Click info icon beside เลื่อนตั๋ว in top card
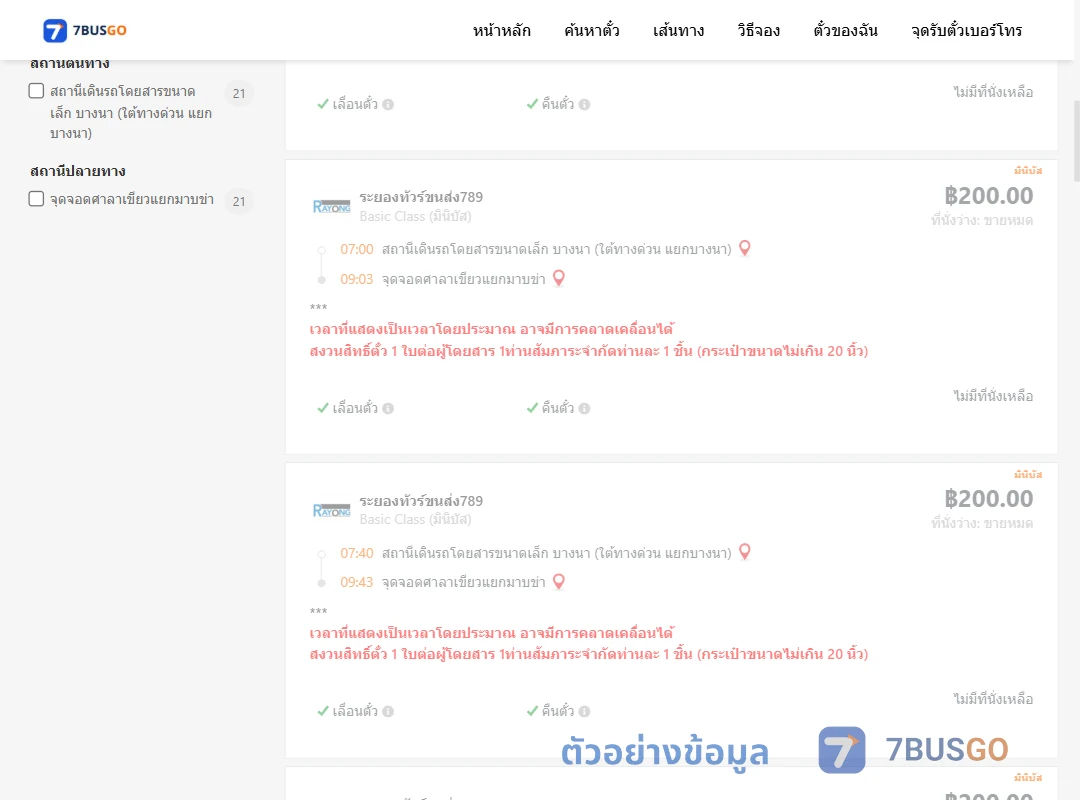Viewport: 1080px width, 800px height. [x=388, y=105]
